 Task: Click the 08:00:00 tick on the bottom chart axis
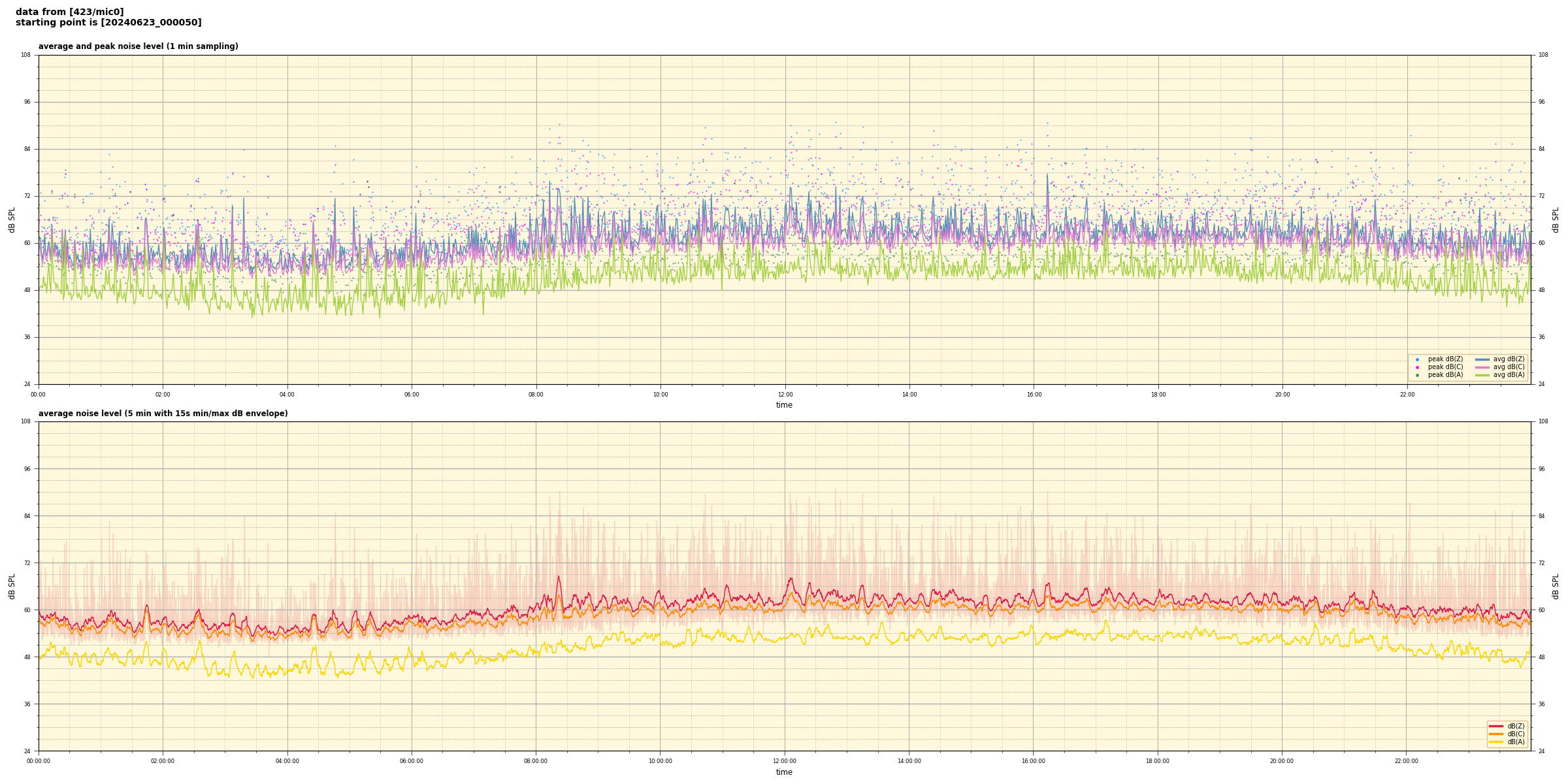pos(536,761)
